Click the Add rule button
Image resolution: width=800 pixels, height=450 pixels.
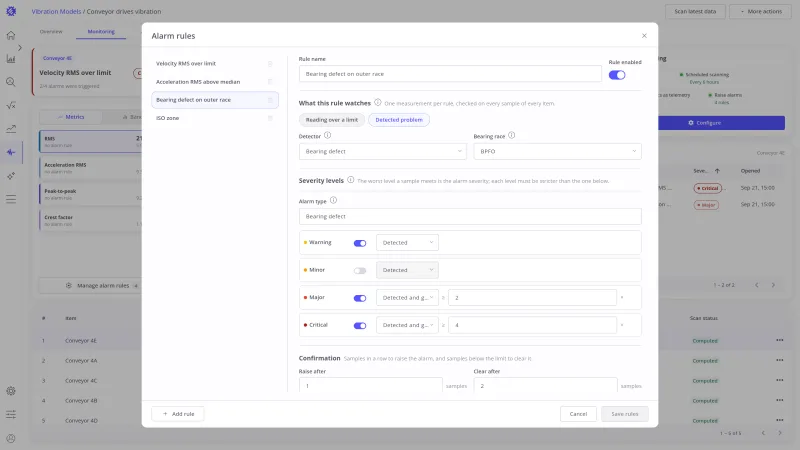[x=178, y=414]
